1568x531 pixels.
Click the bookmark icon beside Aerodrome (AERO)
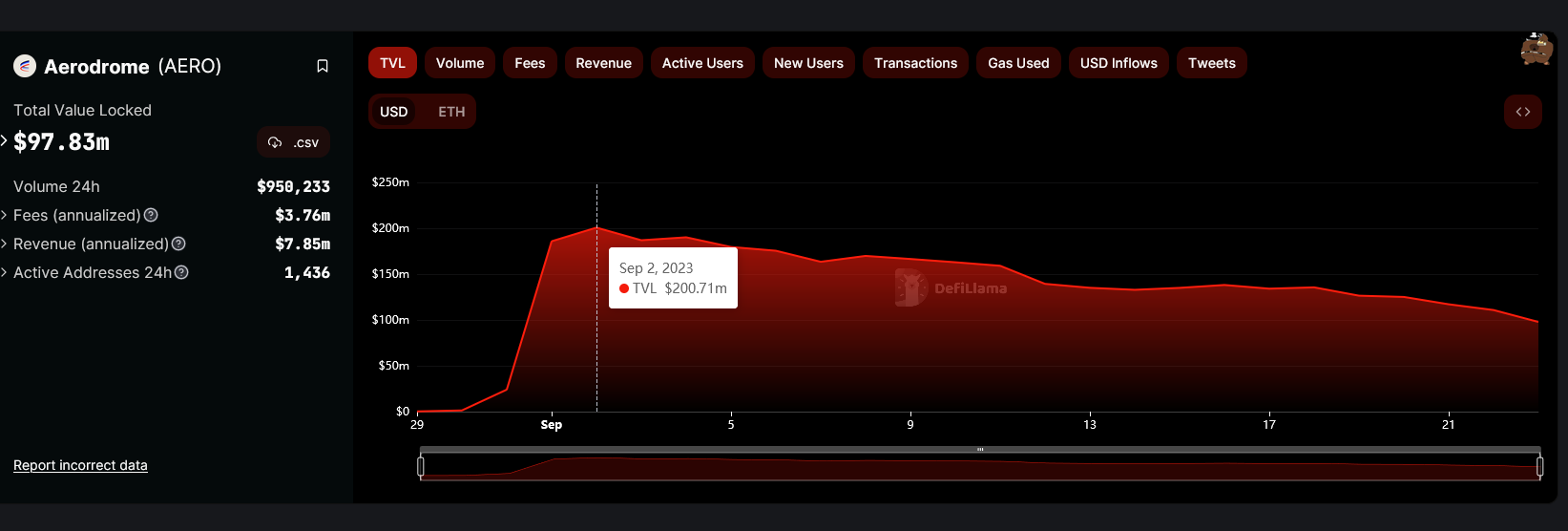coord(323,66)
